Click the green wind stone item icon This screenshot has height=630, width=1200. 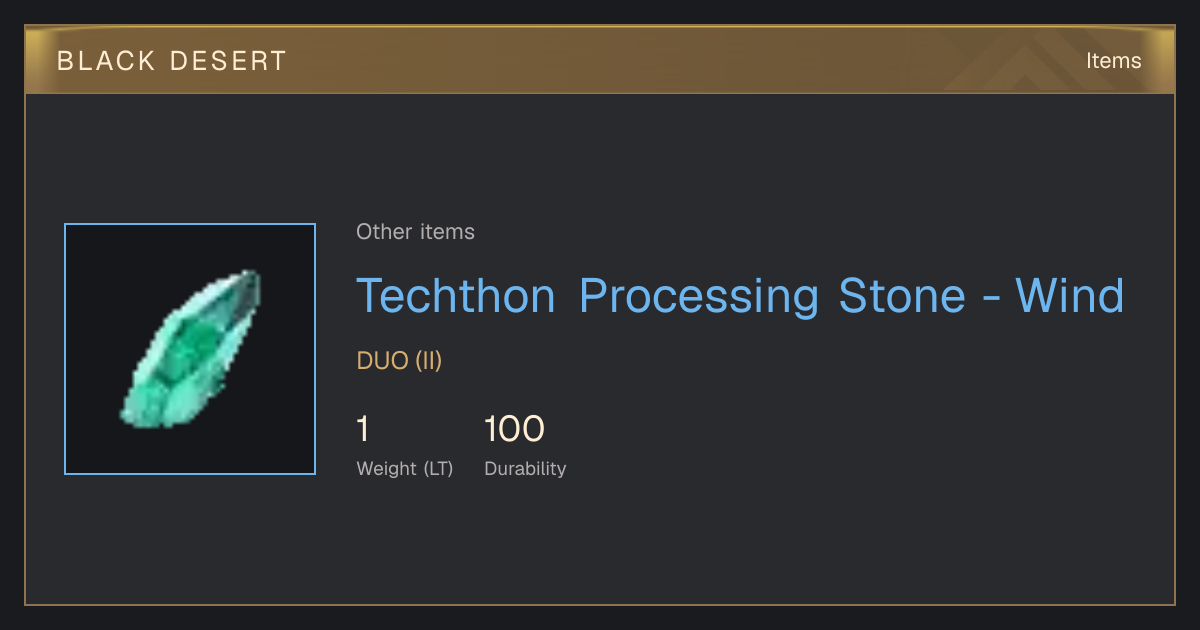[190, 349]
